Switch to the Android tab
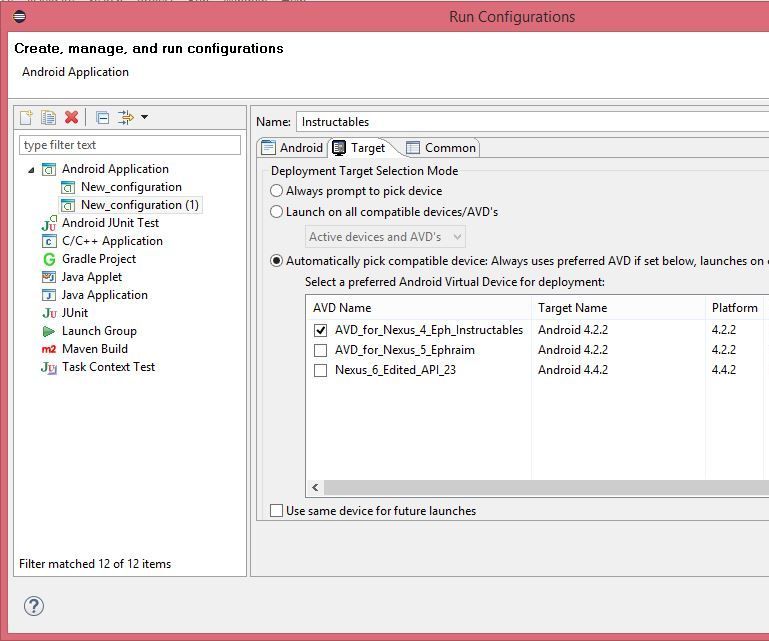Screen dimensions: 769x641 coord(292,148)
